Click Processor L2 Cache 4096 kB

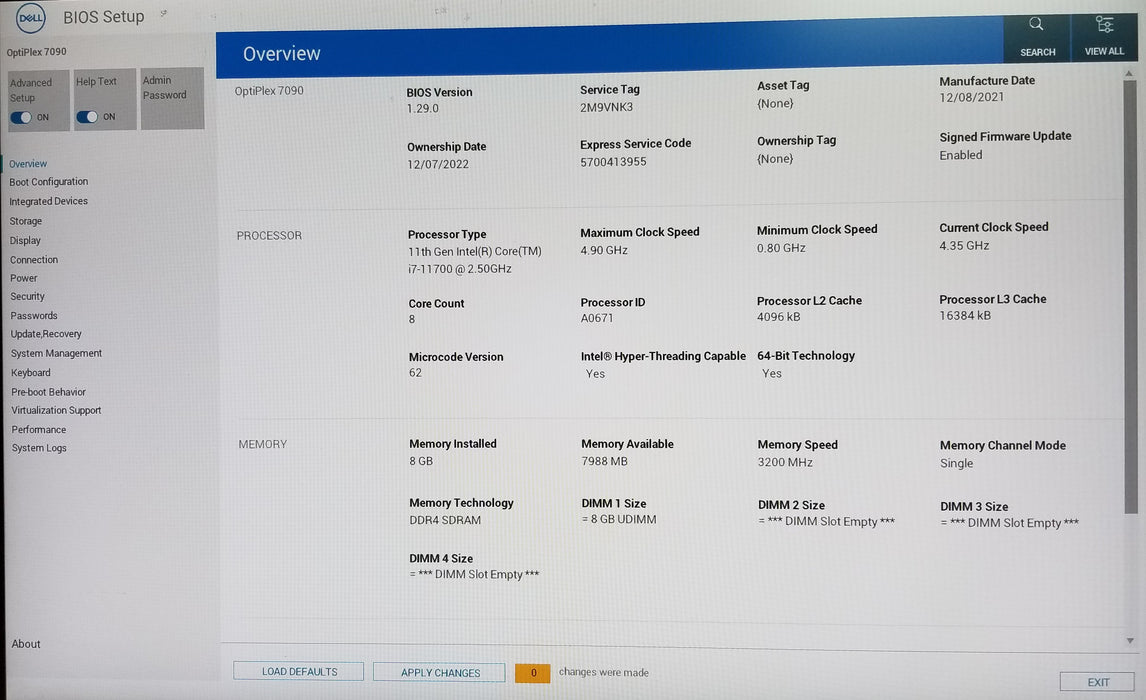778,316
